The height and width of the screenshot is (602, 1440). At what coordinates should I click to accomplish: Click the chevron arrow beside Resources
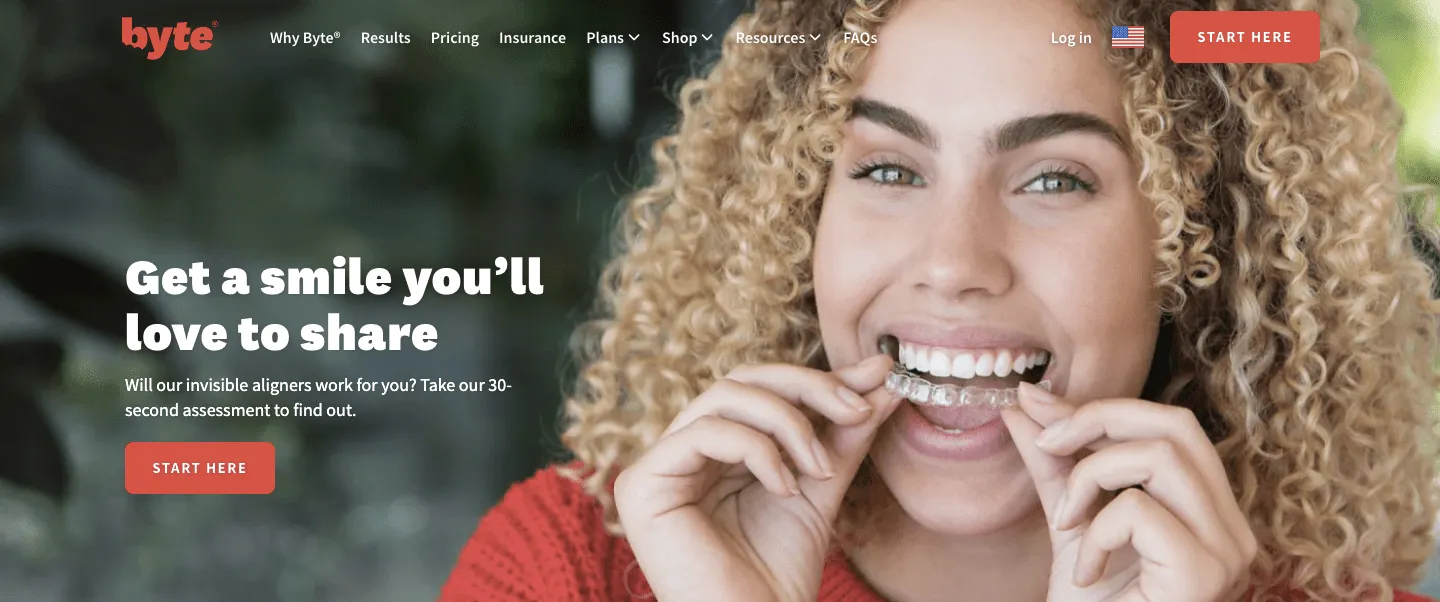816,38
